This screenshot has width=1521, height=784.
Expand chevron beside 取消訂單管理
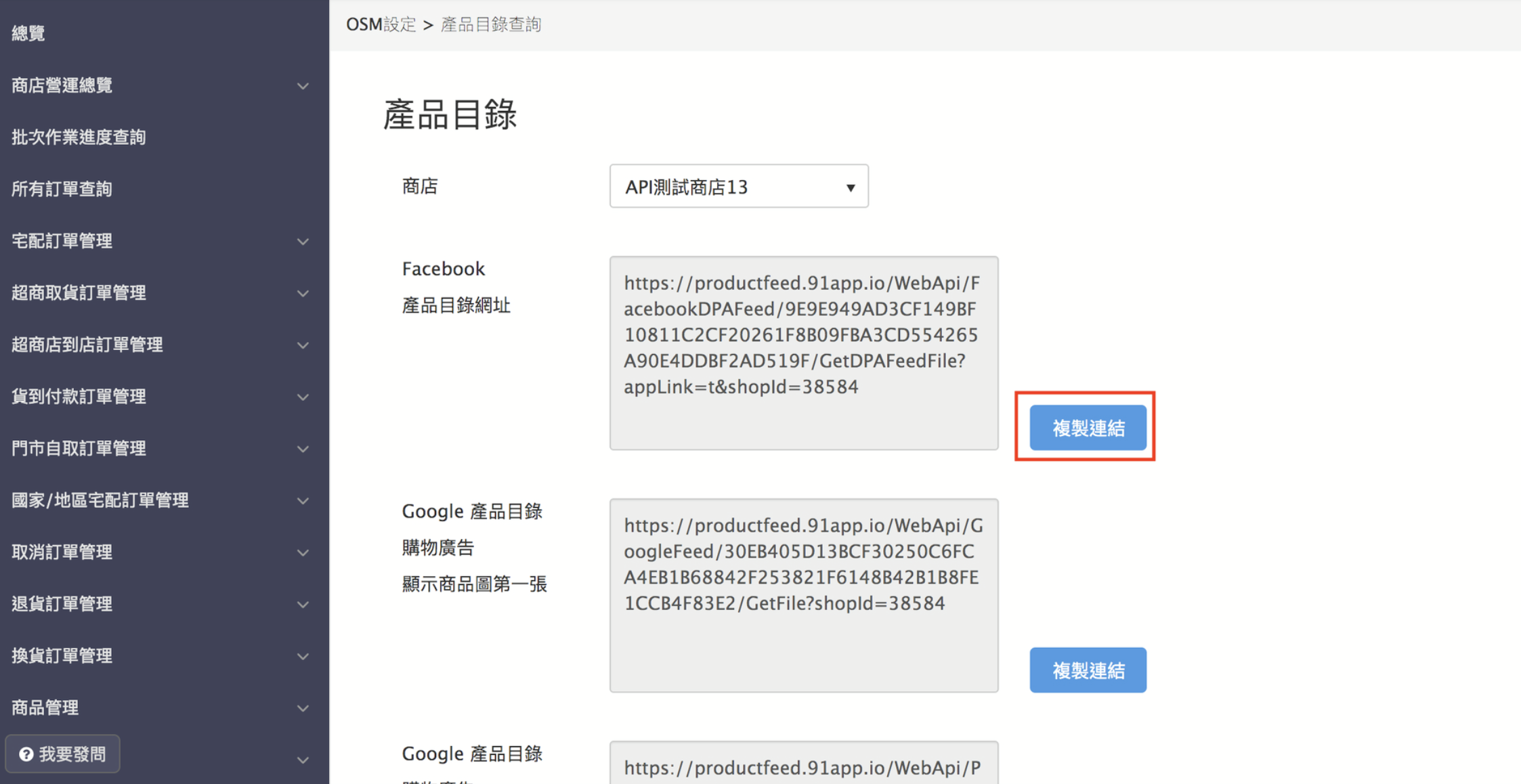pyautogui.click(x=303, y=553)
